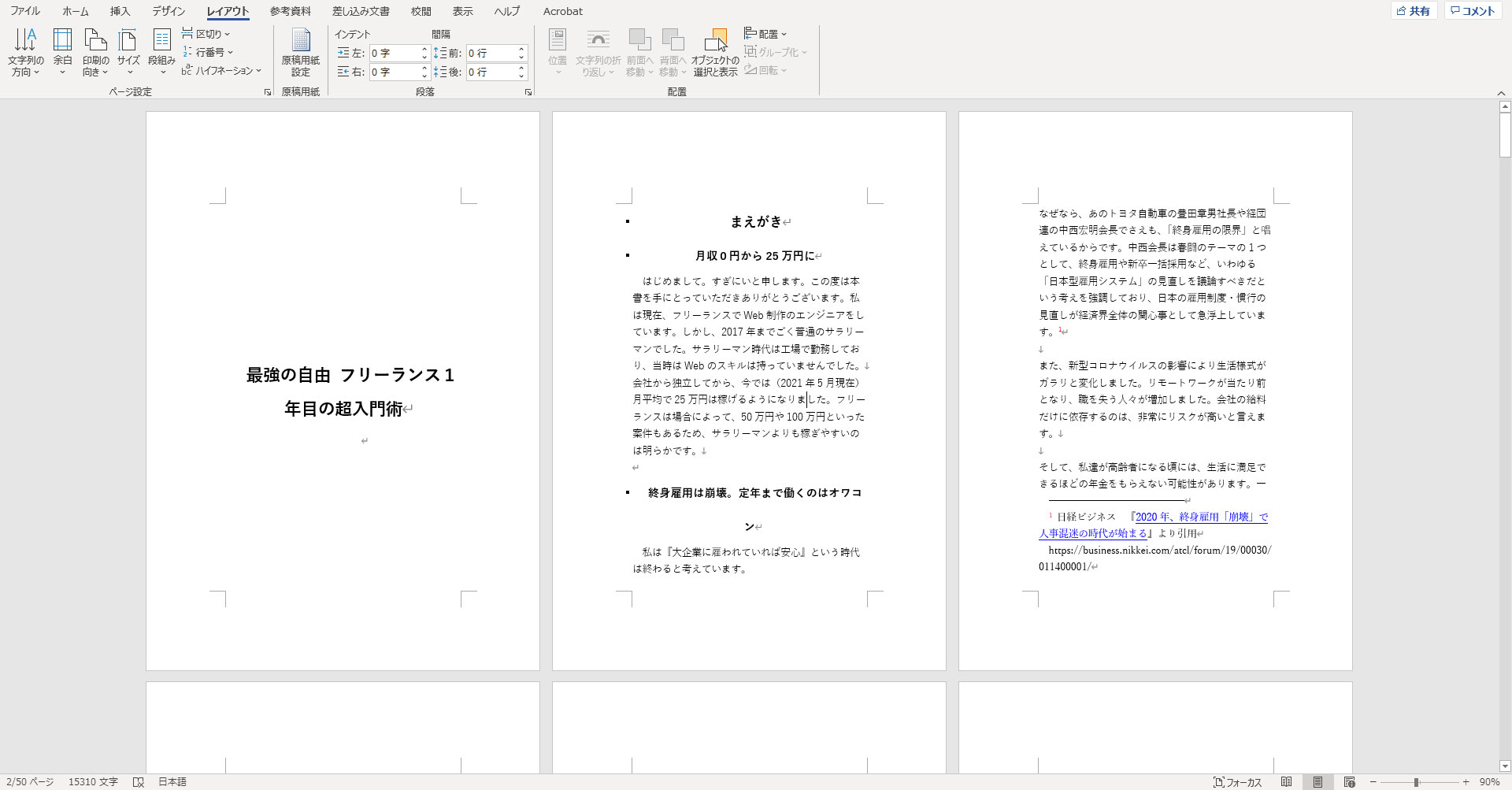
Task: Click the proofing check icon in status bar
Action: point(139,782)
